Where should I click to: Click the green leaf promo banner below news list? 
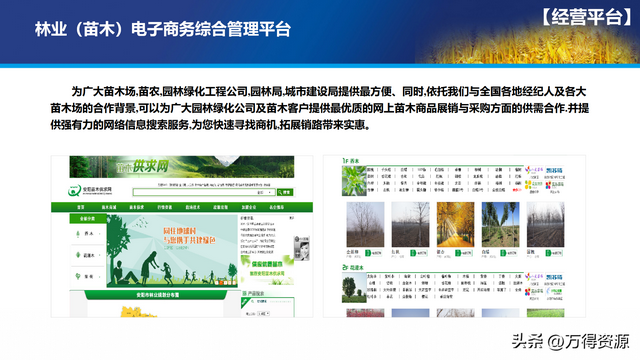267,269
